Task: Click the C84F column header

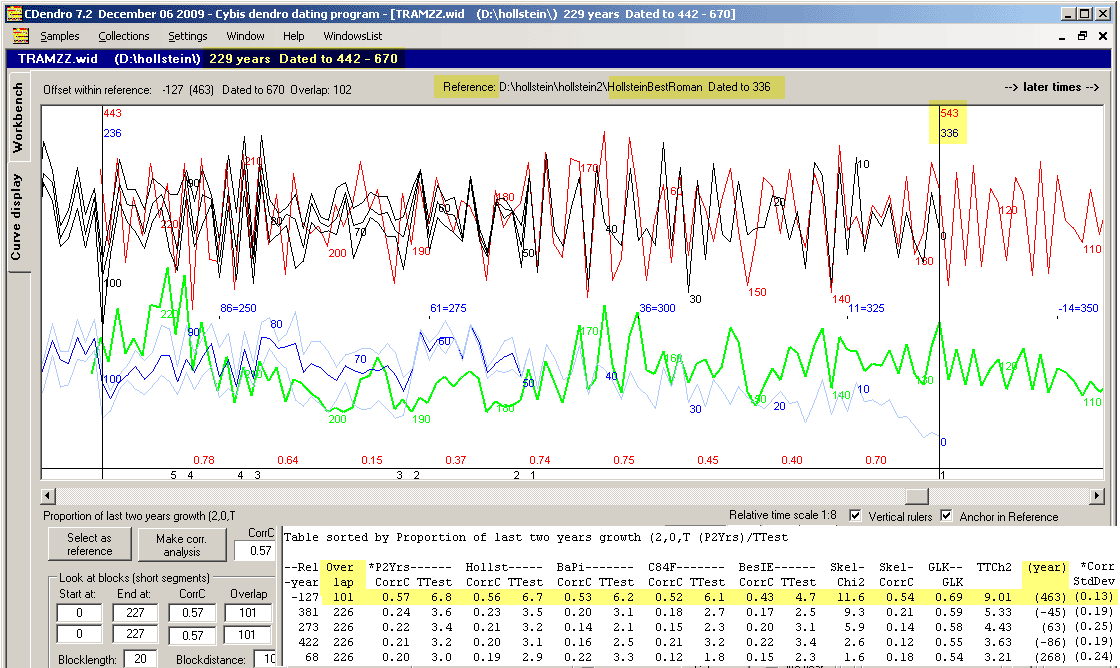Action: [686, 567]
